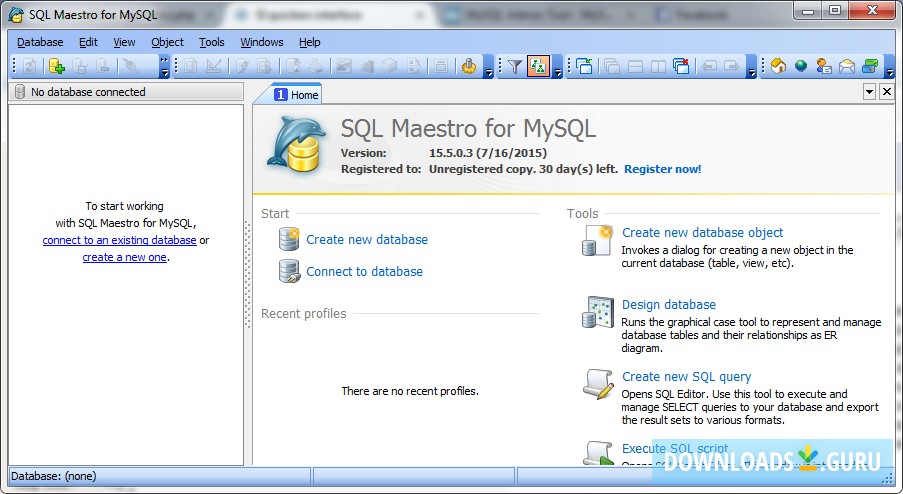Viewport: 903px width, 494px height.
Task: Click the database cylinder icon beside Create new database
Action: coord(289,239)
